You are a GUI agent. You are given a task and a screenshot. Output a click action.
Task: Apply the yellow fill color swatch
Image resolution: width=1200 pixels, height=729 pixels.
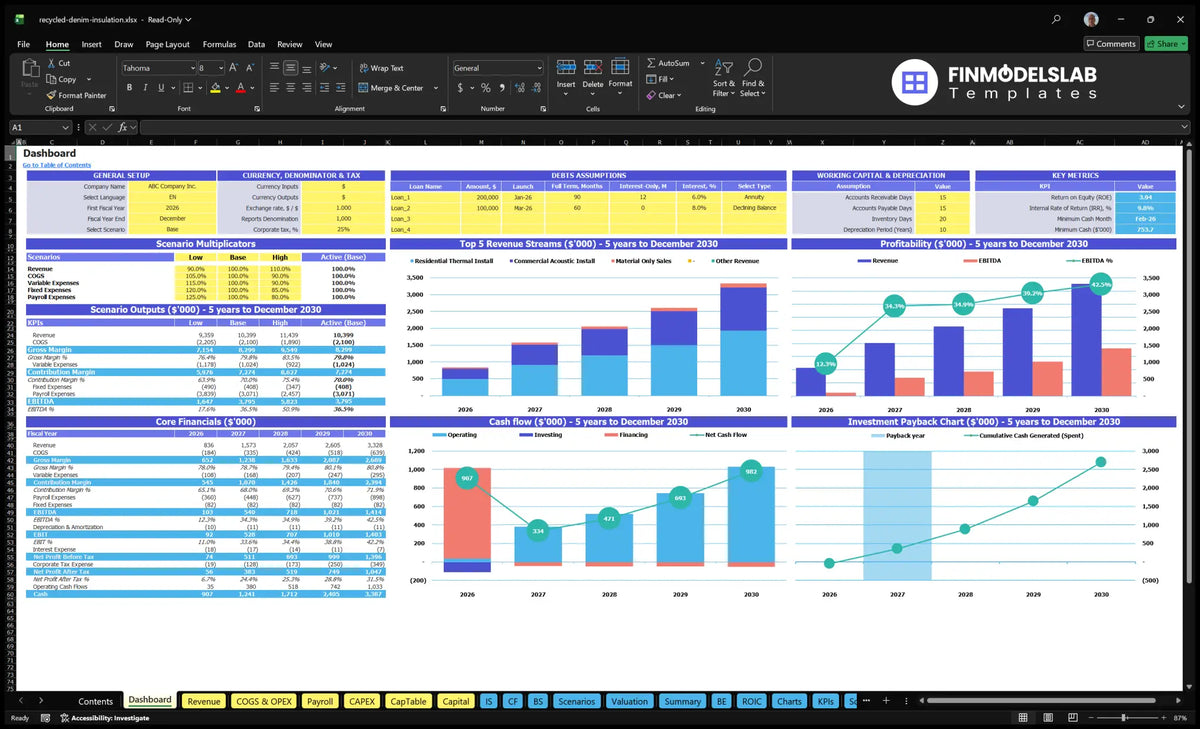click(214, 88)
